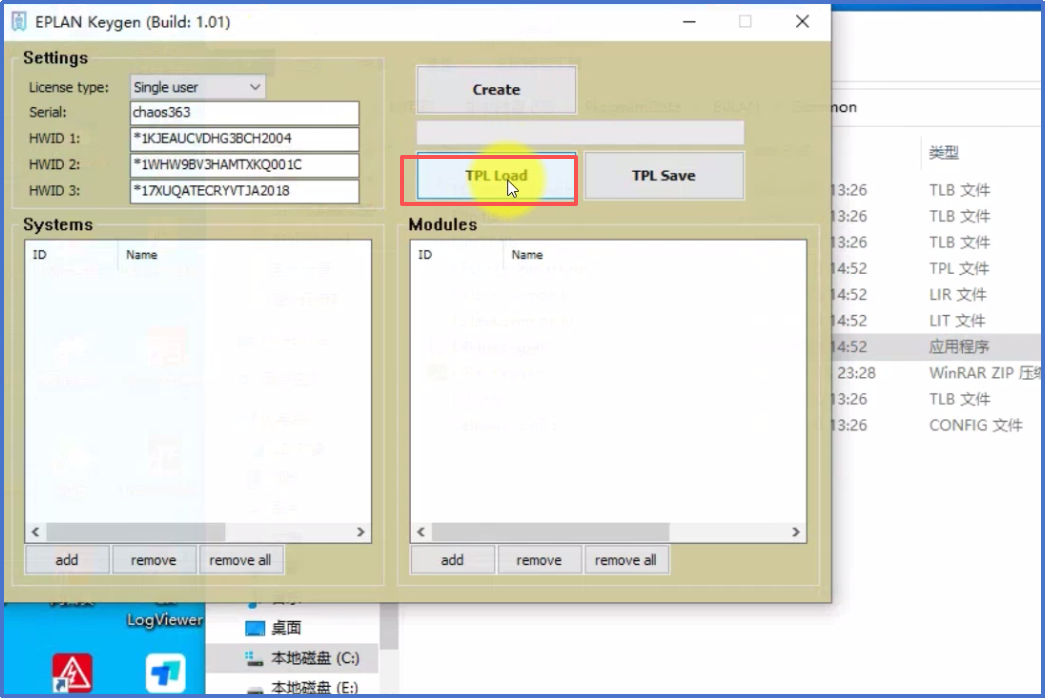Click the EPLAN Keygen title bar icon
Viewport: 1046px width, 700px height.
click(19, 22)
